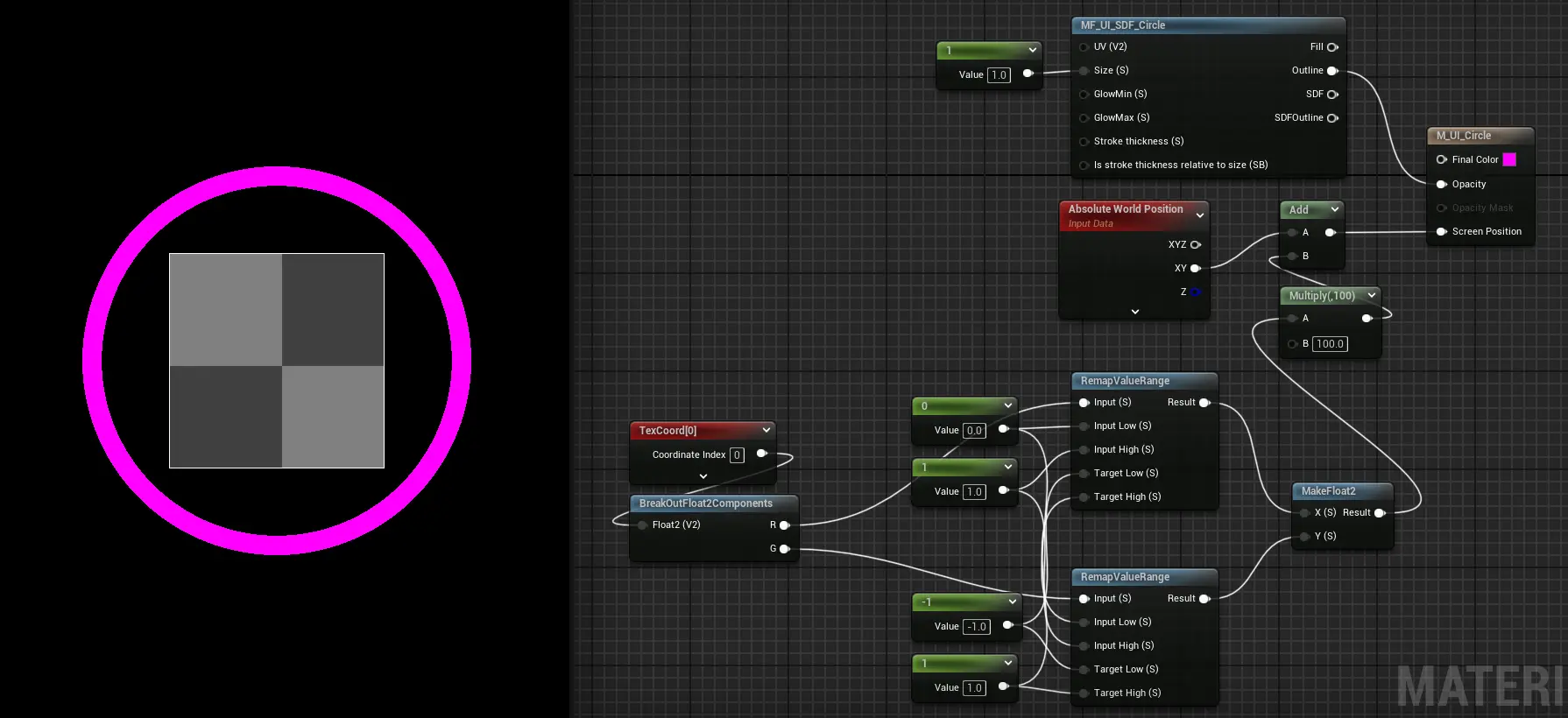Toggle the Multiply(,100) node header chevron
The height and width of the screenshot is (718, 1568).
pos(1372,296)
